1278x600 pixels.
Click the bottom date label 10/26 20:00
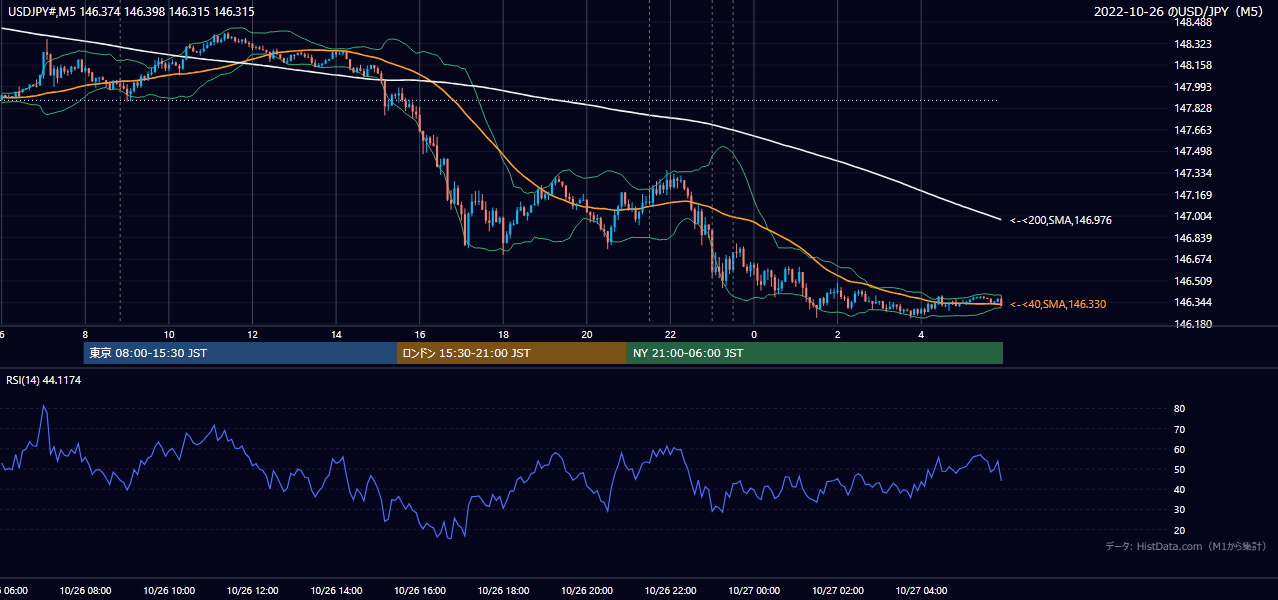587,590
